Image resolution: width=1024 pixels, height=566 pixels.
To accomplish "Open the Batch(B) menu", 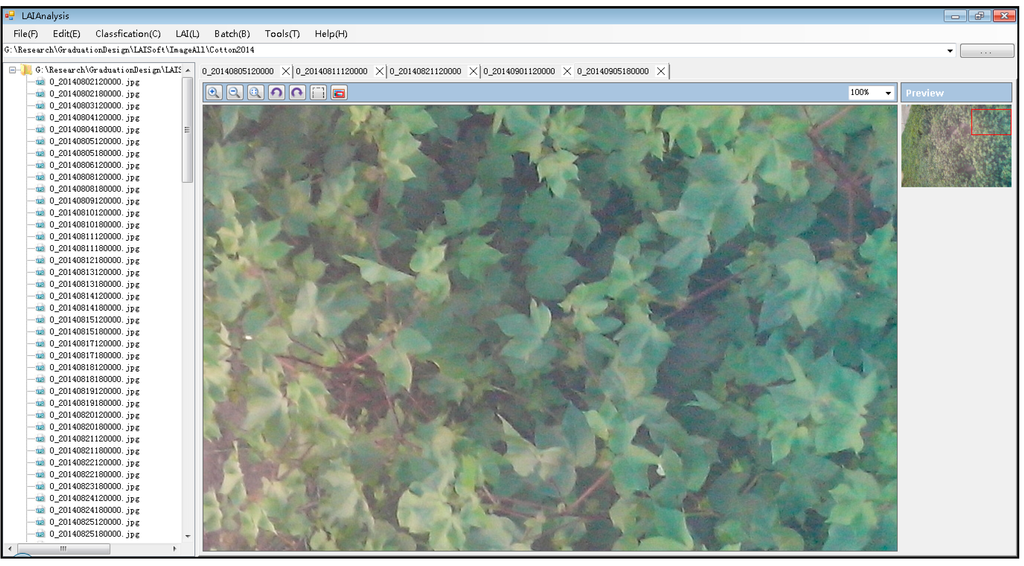I will pyautogui.click(x=232, y=34).
